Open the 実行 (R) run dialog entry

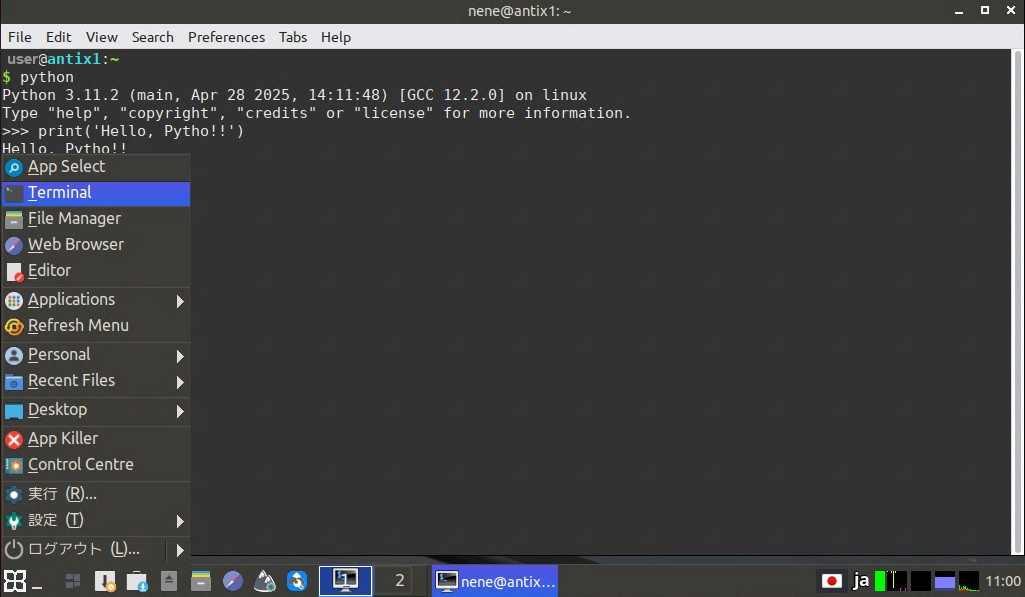coord(62,494)
